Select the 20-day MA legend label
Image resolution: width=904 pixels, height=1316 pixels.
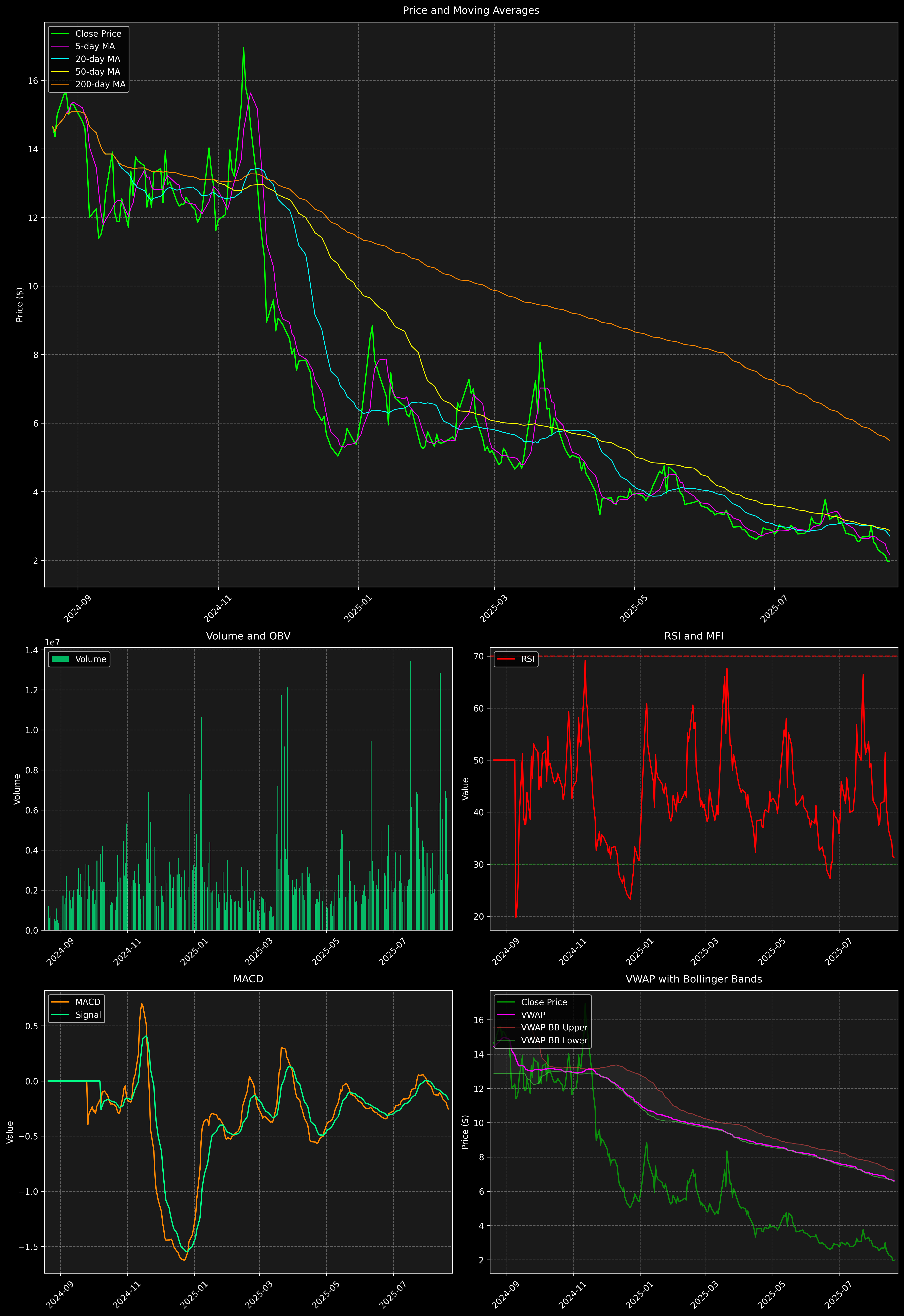click(97, 59)
